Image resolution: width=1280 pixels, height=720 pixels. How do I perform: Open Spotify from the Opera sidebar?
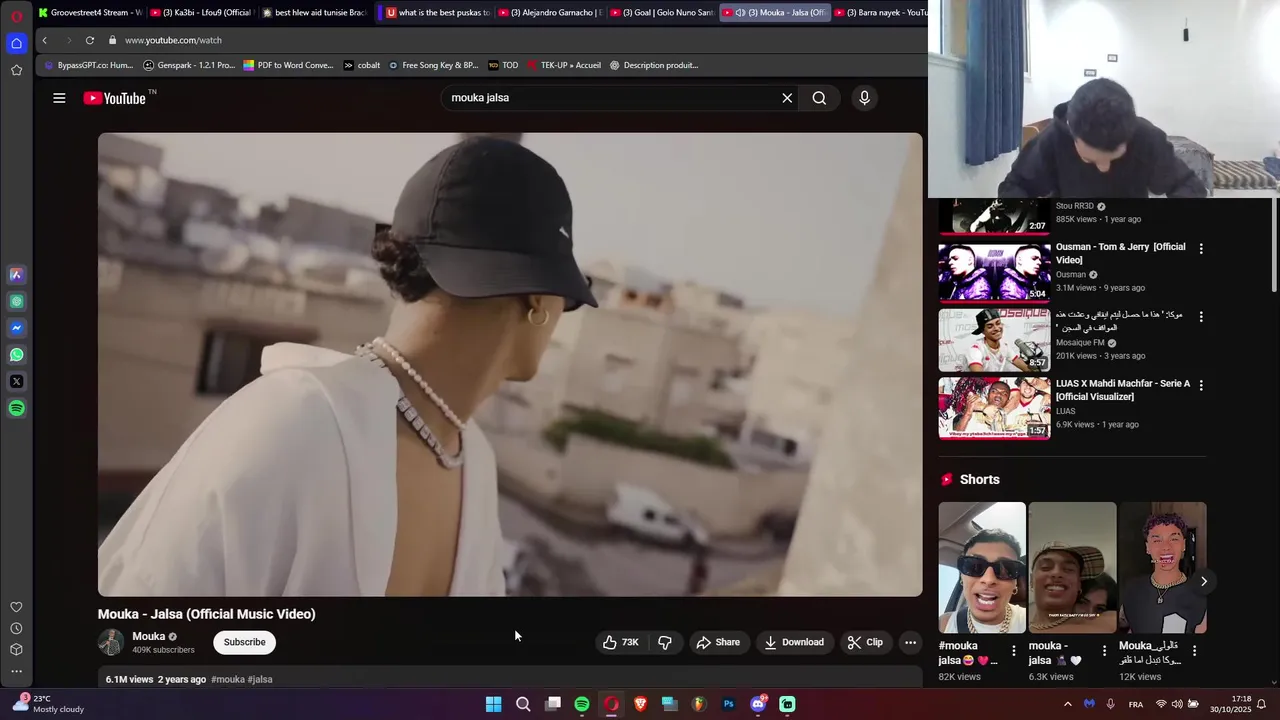click(x=16, y=408)
